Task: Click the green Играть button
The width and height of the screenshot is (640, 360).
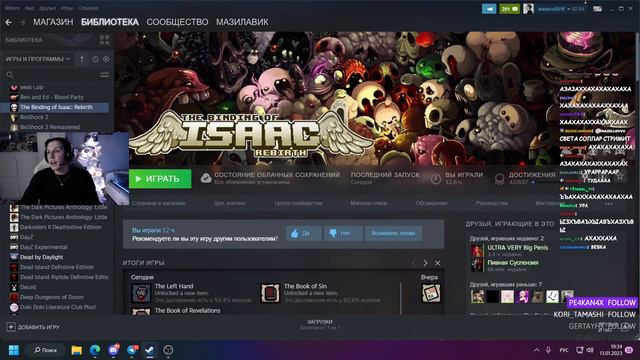Action: click(160, 179)
